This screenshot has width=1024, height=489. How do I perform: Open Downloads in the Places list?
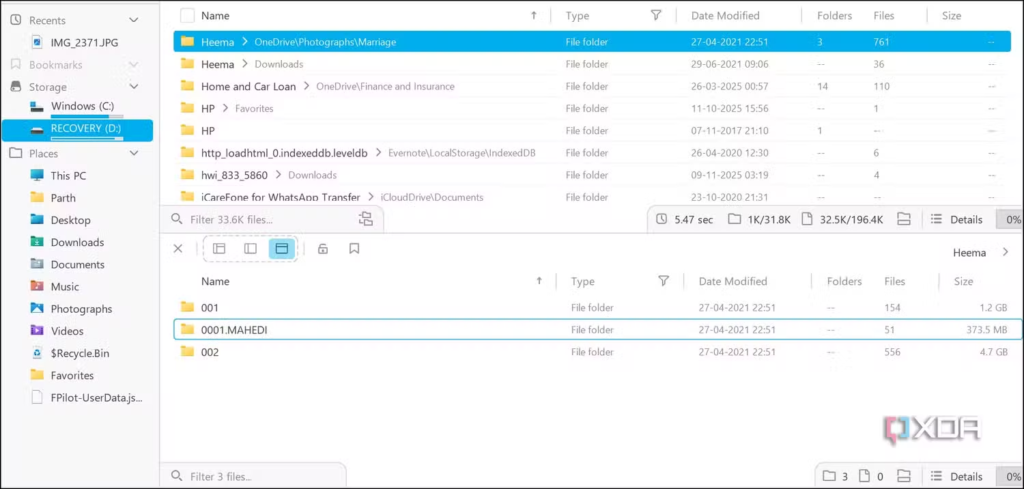[77, 242]
